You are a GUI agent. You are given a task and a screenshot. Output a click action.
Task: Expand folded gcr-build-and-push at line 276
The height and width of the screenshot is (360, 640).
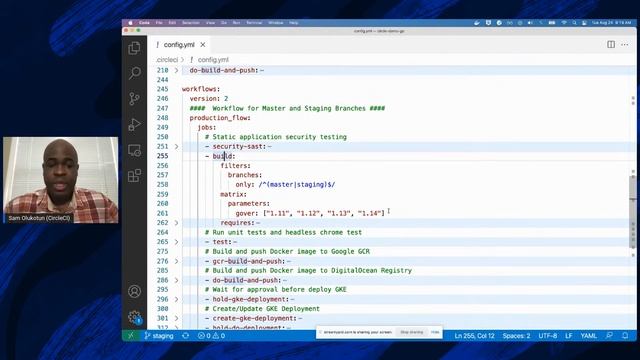[x=176, y=261]
